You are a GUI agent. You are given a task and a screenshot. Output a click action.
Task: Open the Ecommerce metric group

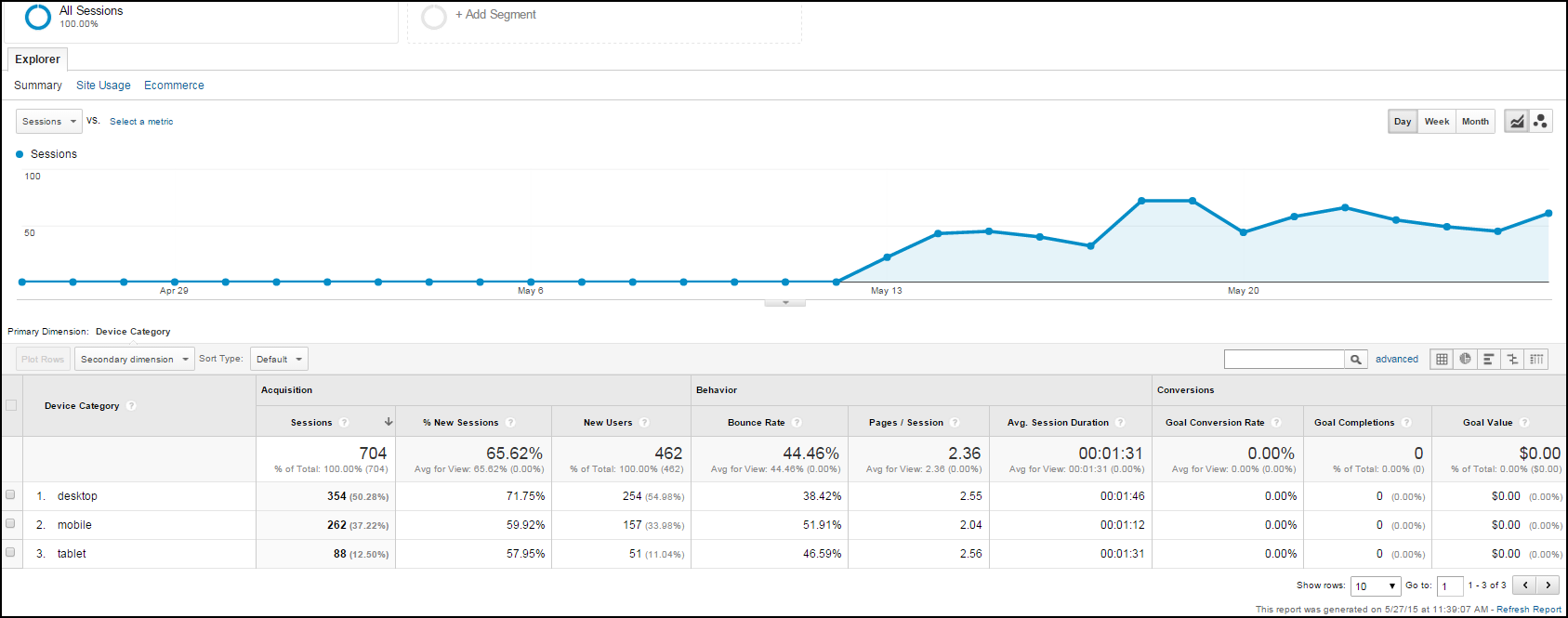(174, 85)
